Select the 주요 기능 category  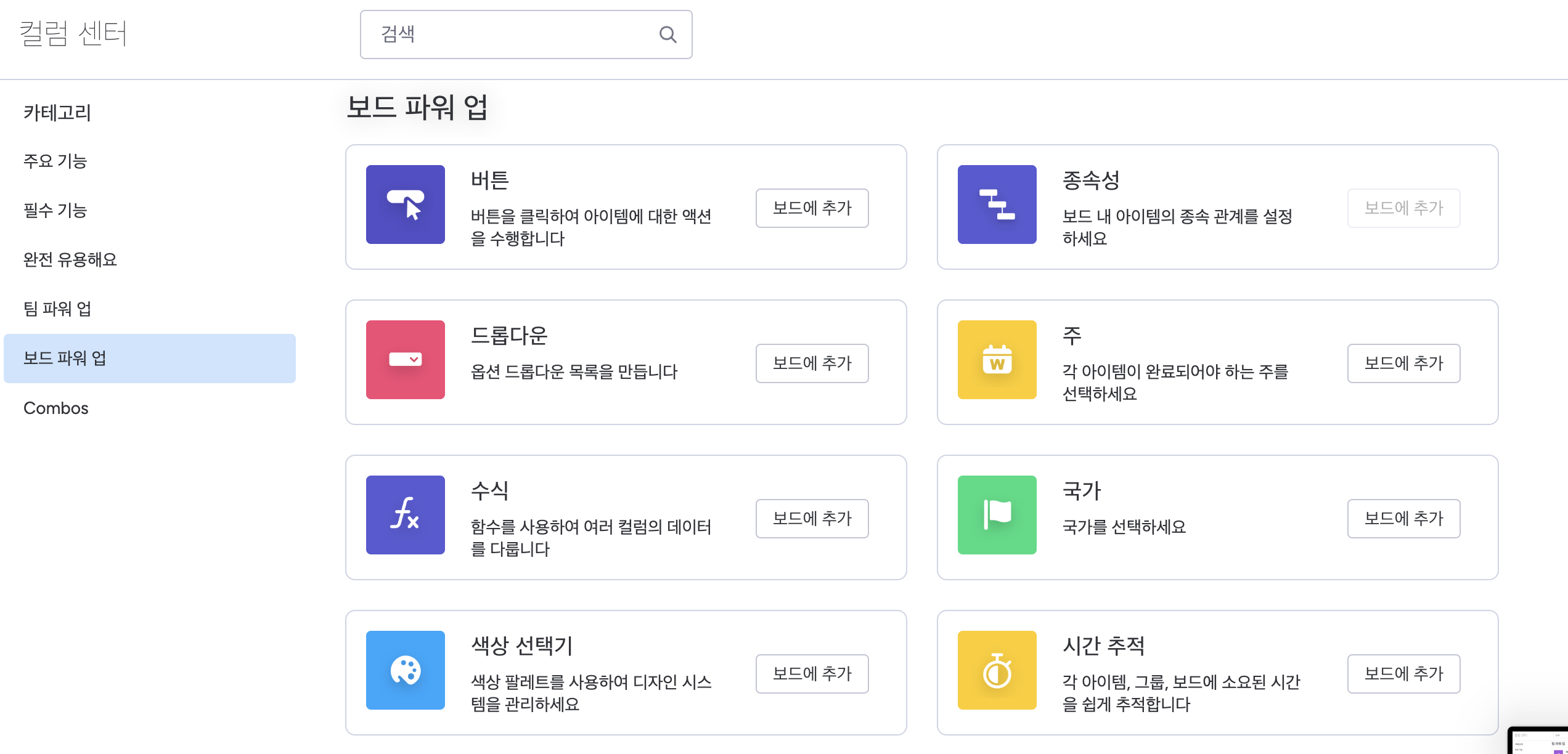coord(55,161)
